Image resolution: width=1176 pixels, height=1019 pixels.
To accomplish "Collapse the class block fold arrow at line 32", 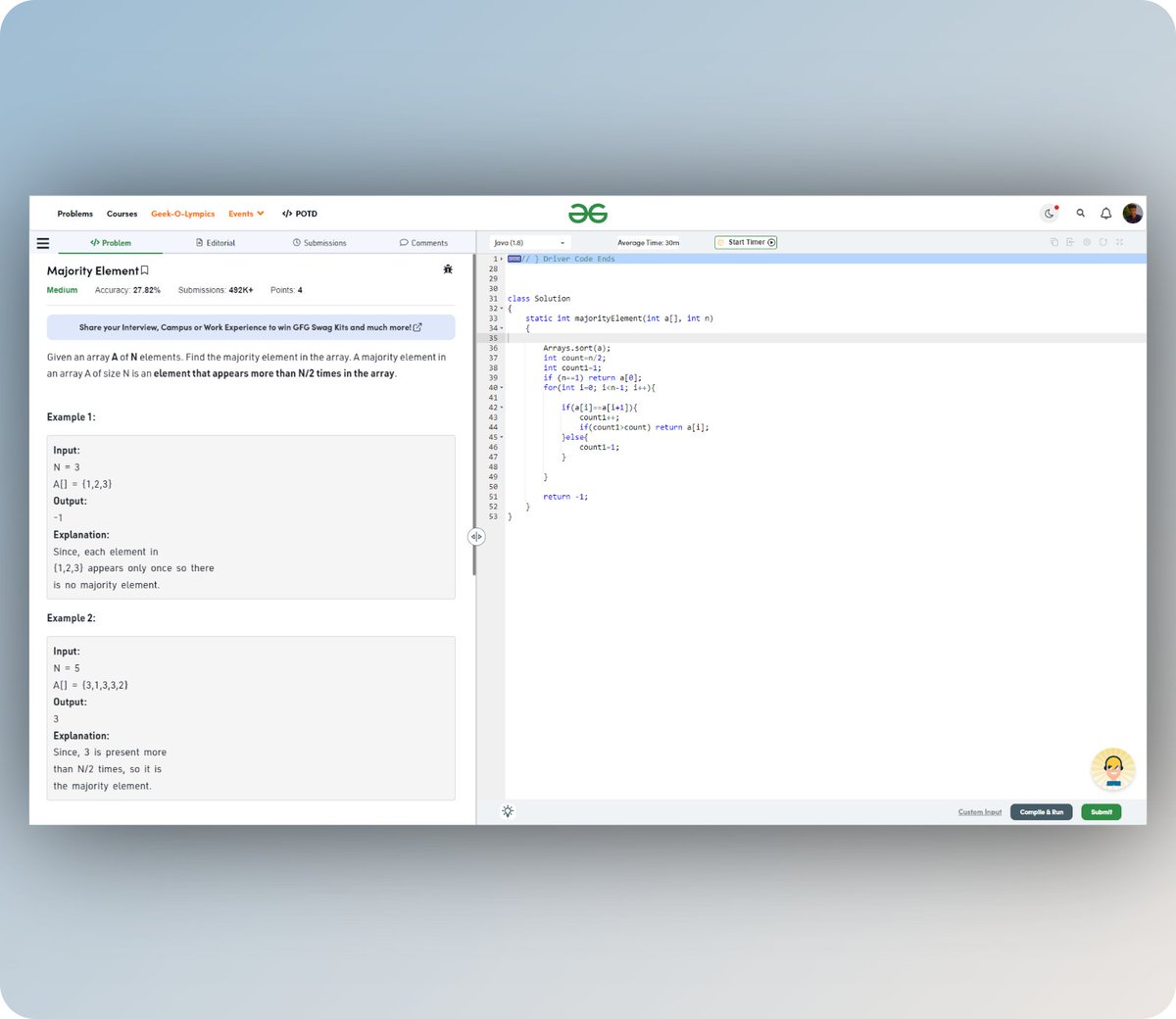I will [x=502, y=309].
